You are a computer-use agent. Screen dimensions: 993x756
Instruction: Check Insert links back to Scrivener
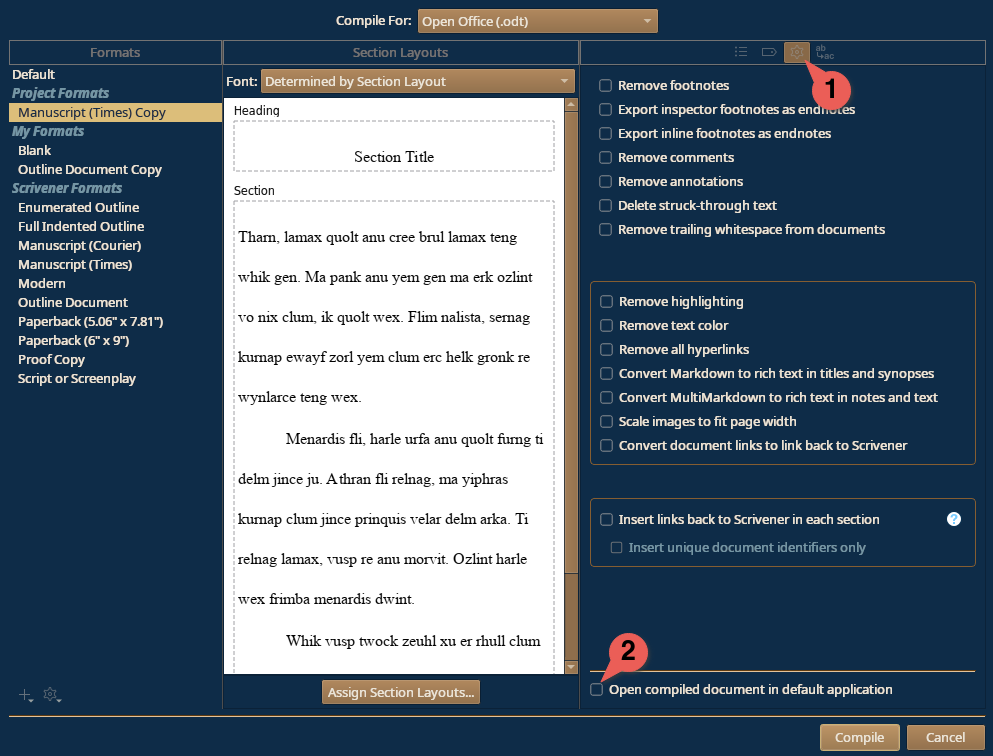pyautogui.click(x=606, y=520)
